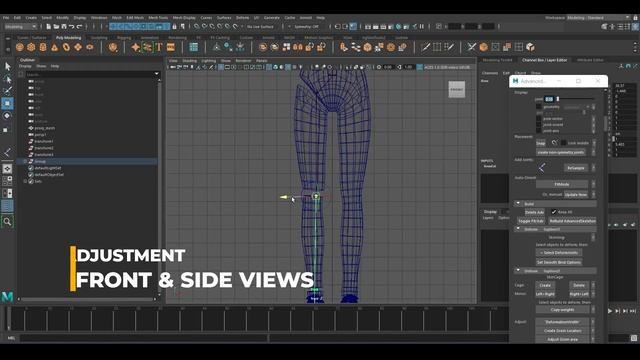Create a polygon plane from the shelf

point(78,47)
